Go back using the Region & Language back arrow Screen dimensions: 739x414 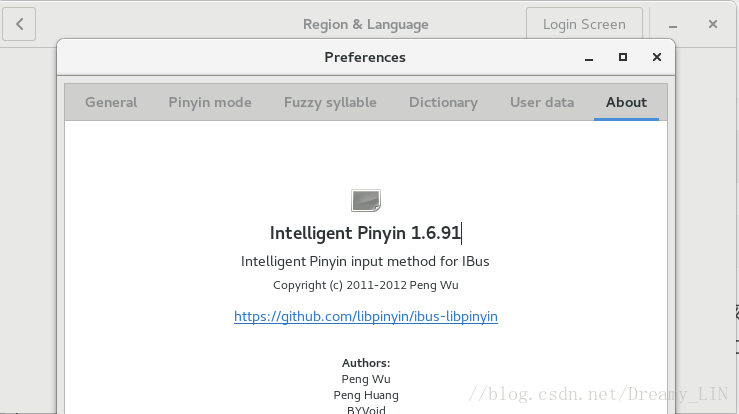click(x=19, y=24)
